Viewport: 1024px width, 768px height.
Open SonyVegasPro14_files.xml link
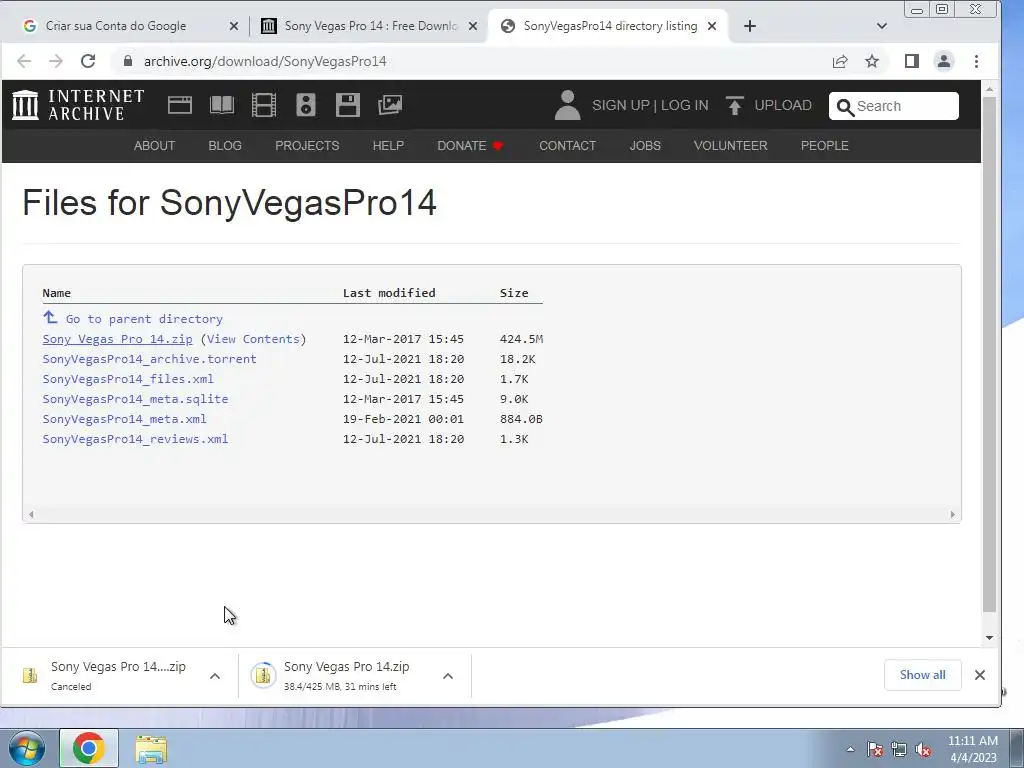128,379
